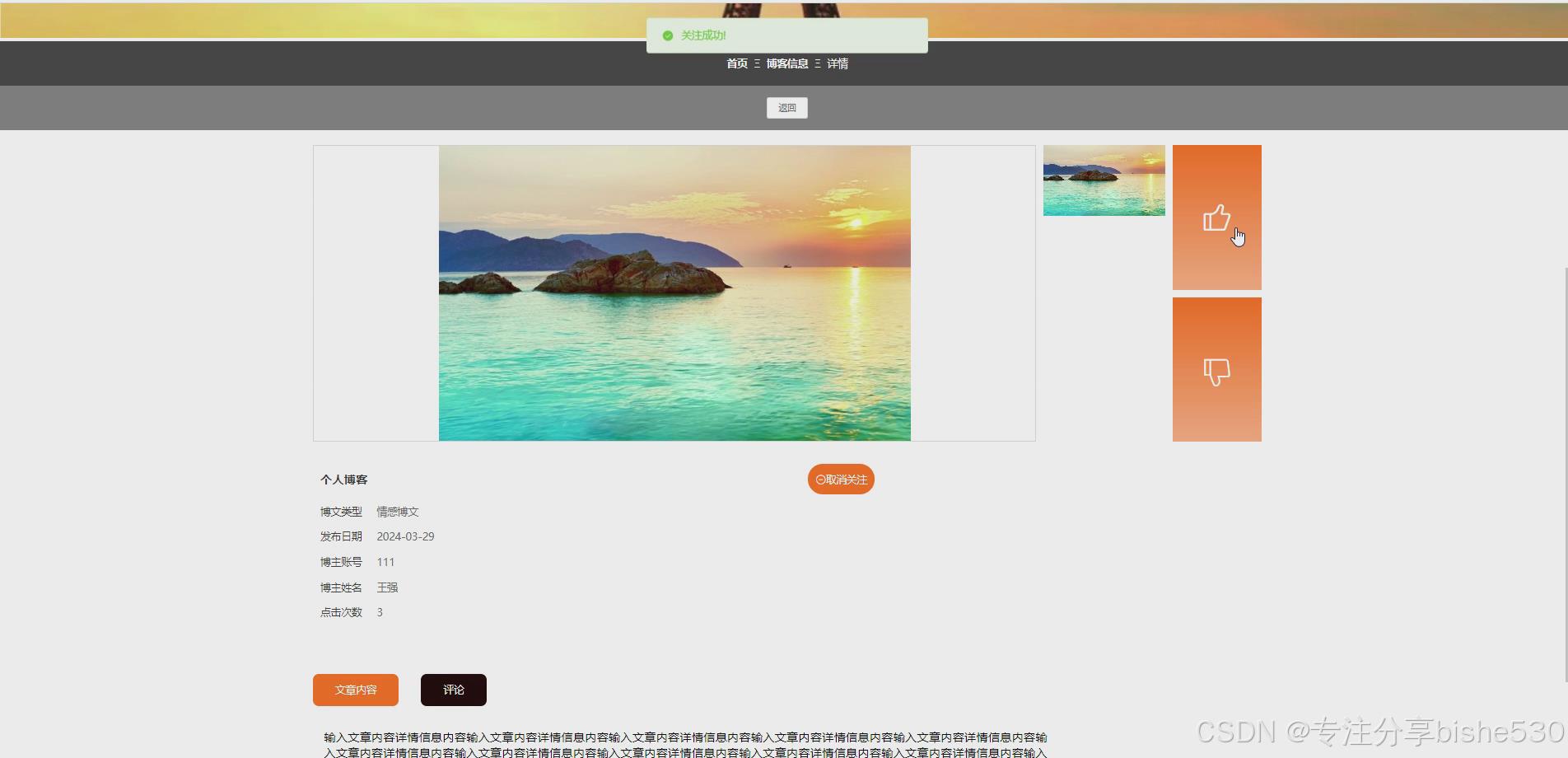The image size is (1568, 758).
Task: Open the 博客信息 breadcrumb link
Action: coord(787,63)
